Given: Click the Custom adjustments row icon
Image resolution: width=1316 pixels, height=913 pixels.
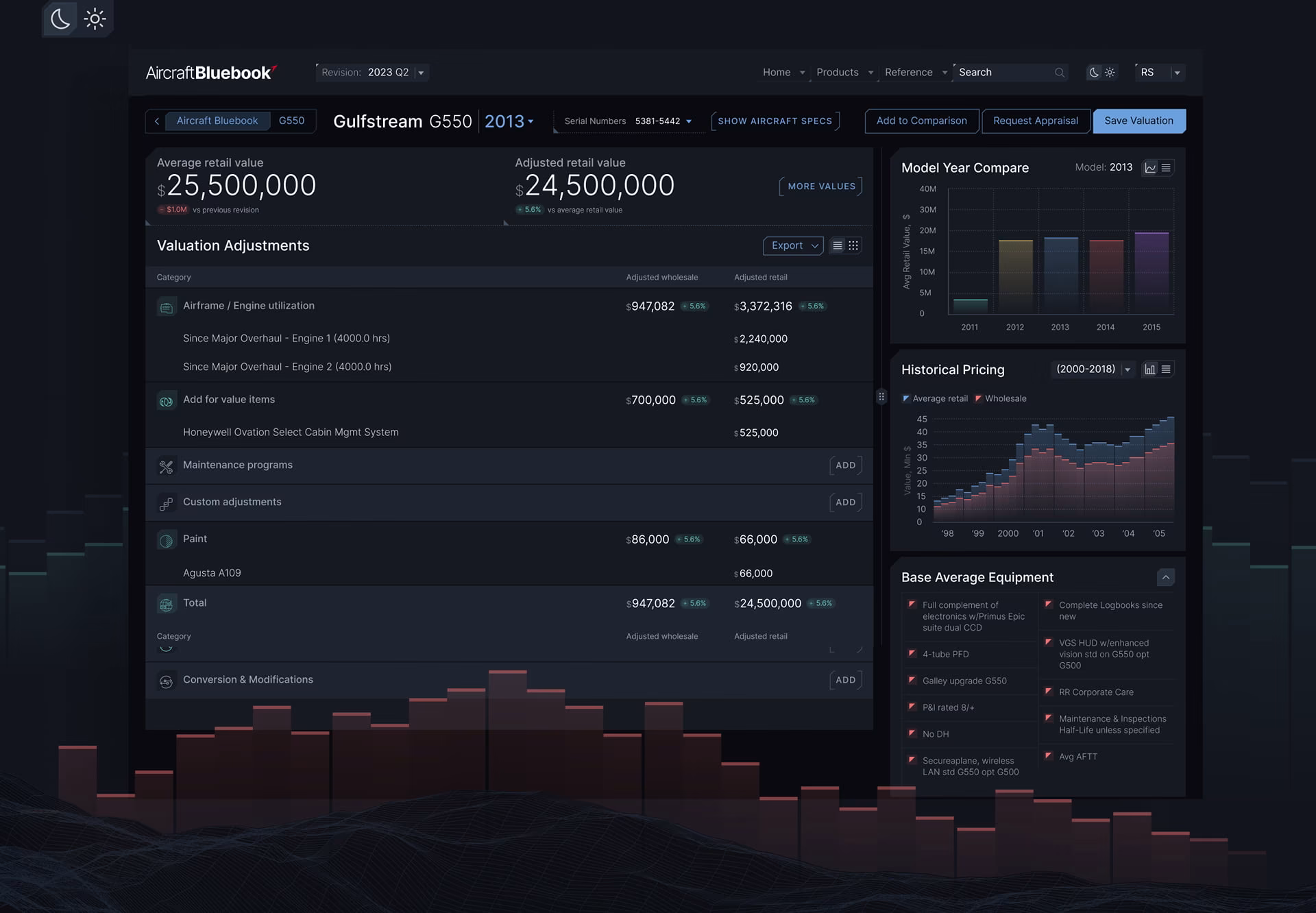Looking at the screenshot, I should [166, 504].
